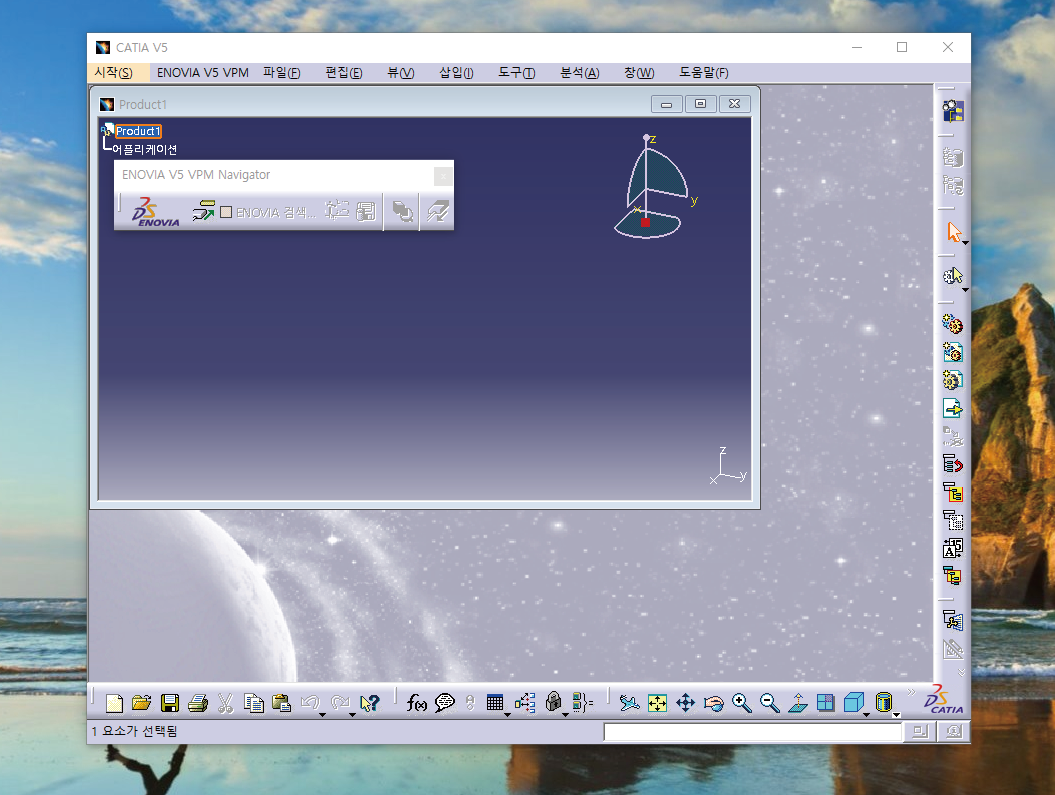Click Fit All In view icon

pyautogui.click(x=657, y=704)
